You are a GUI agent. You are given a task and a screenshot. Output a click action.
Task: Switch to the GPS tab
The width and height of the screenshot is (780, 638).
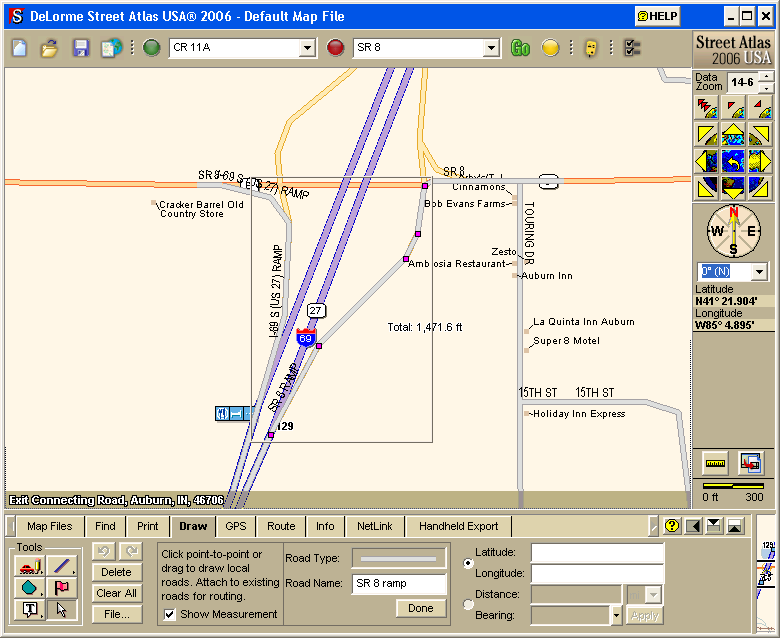tap(235, 526)
